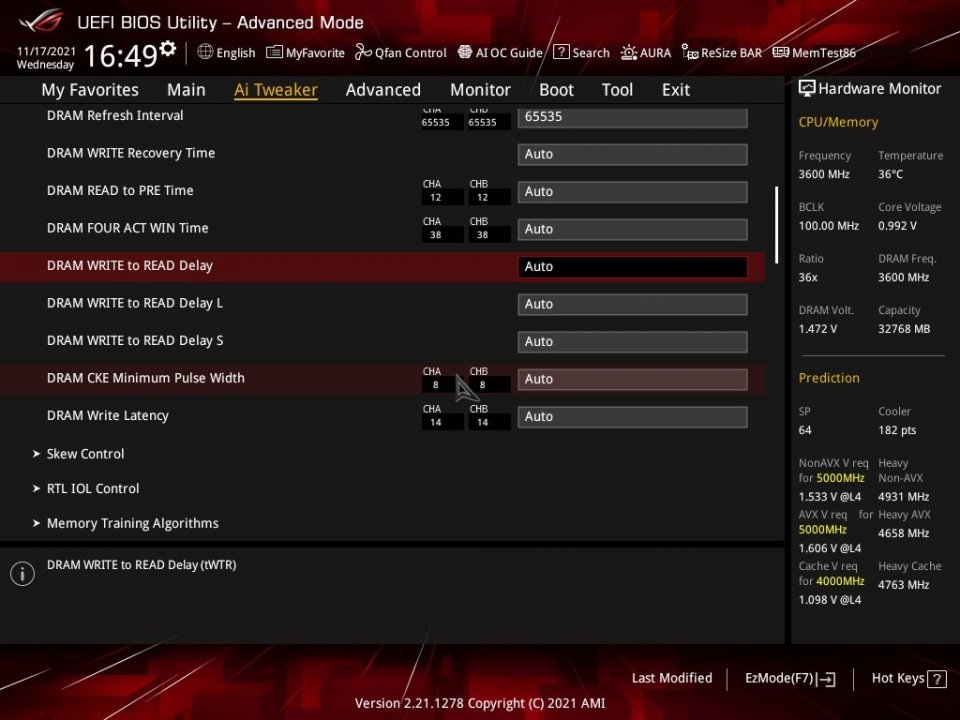Click DRAM WRITE to READ Delay L field
This screenshot has height=720, width=960.
click(x=632, y=304)
